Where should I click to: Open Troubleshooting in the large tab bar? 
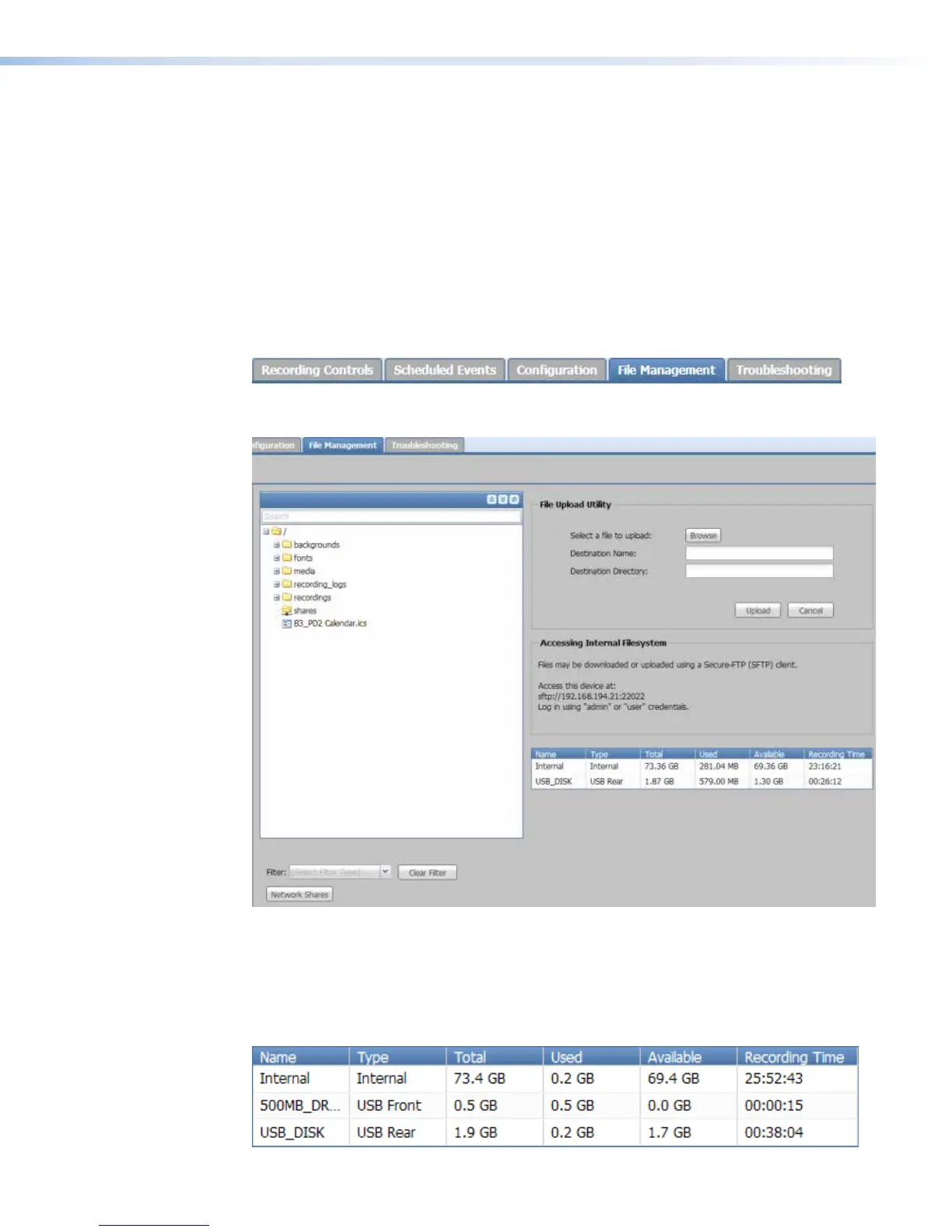tap(784, 370)
